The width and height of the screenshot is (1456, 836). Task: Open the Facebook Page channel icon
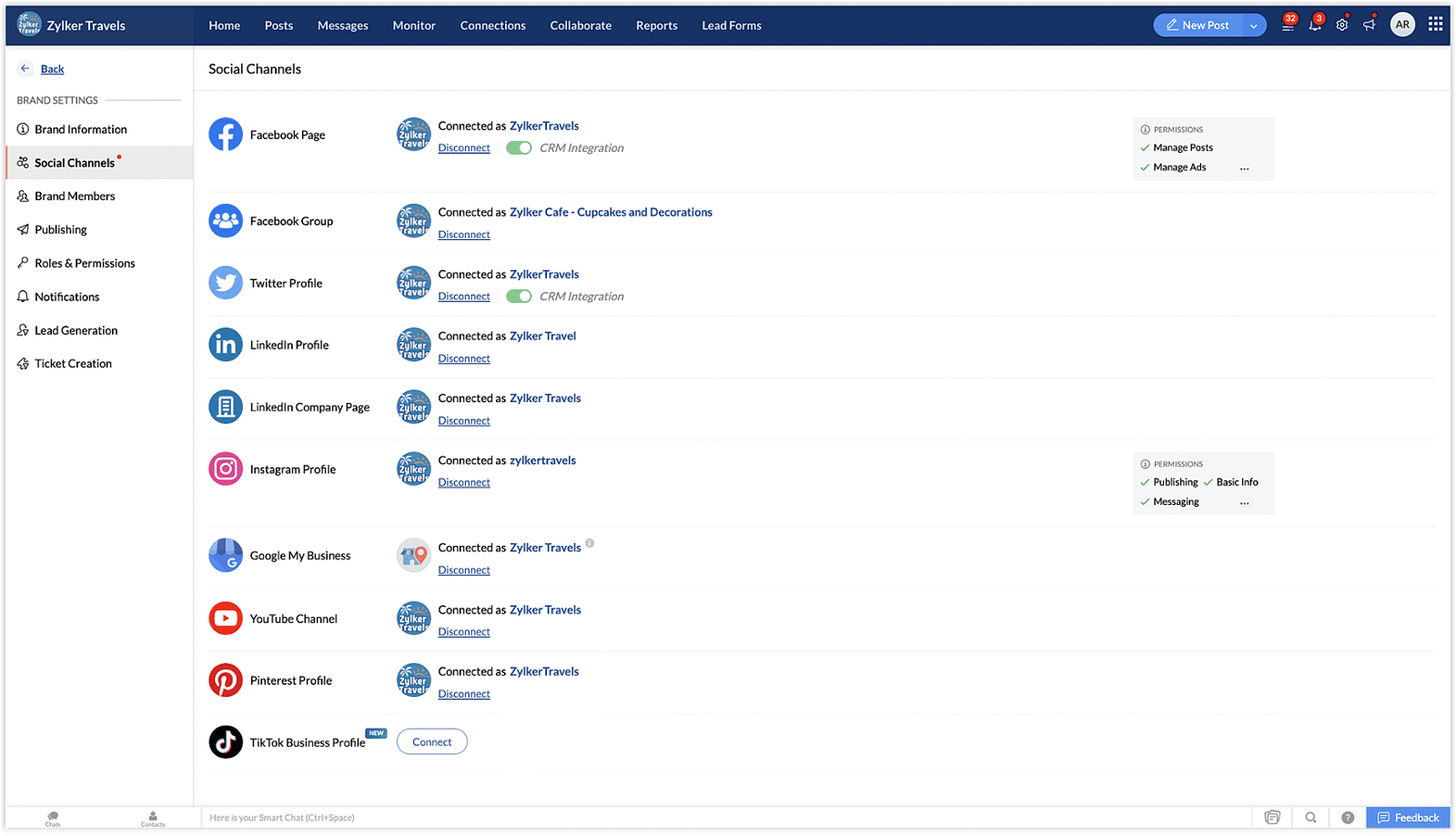pyautogui.click(x=225, y=134)
